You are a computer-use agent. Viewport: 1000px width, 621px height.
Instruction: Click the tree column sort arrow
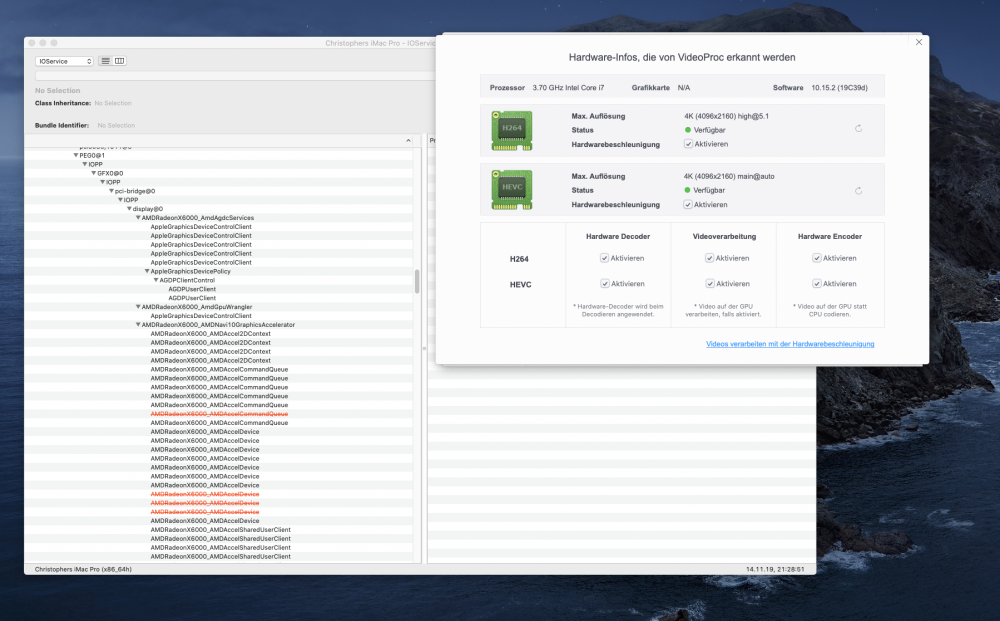pos(408,140)
